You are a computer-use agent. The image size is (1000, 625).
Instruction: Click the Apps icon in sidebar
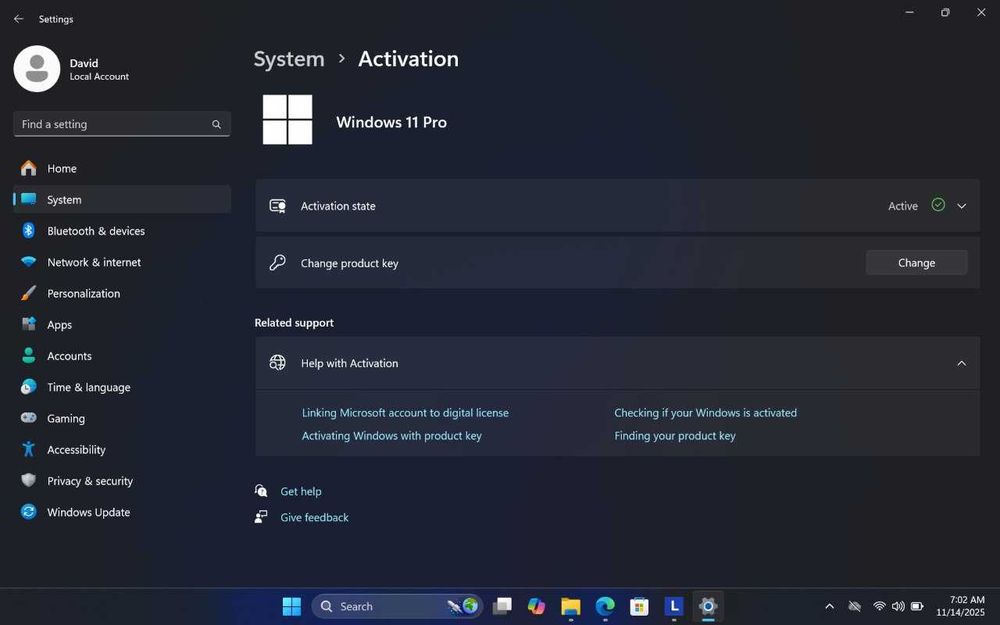(29, 324)
